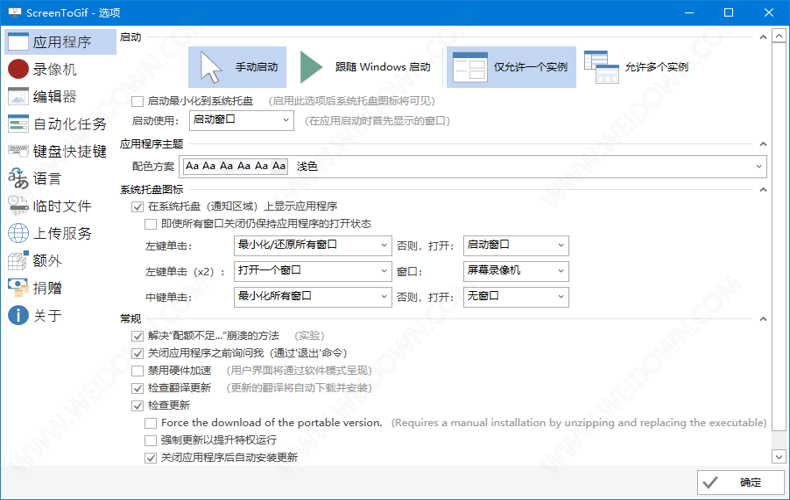Open the 屏幕录像机 window dropdown
Screen dimensions: 790x500
(516, 271)
